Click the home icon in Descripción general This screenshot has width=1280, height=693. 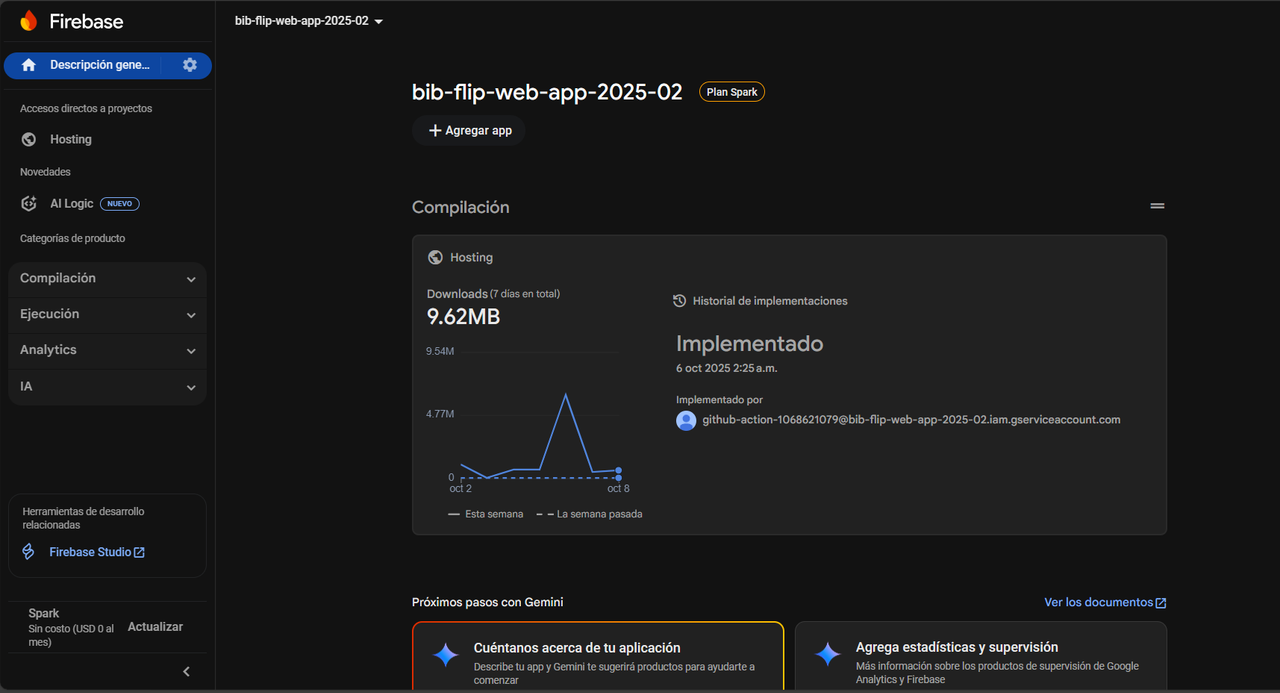pos(28,65)
